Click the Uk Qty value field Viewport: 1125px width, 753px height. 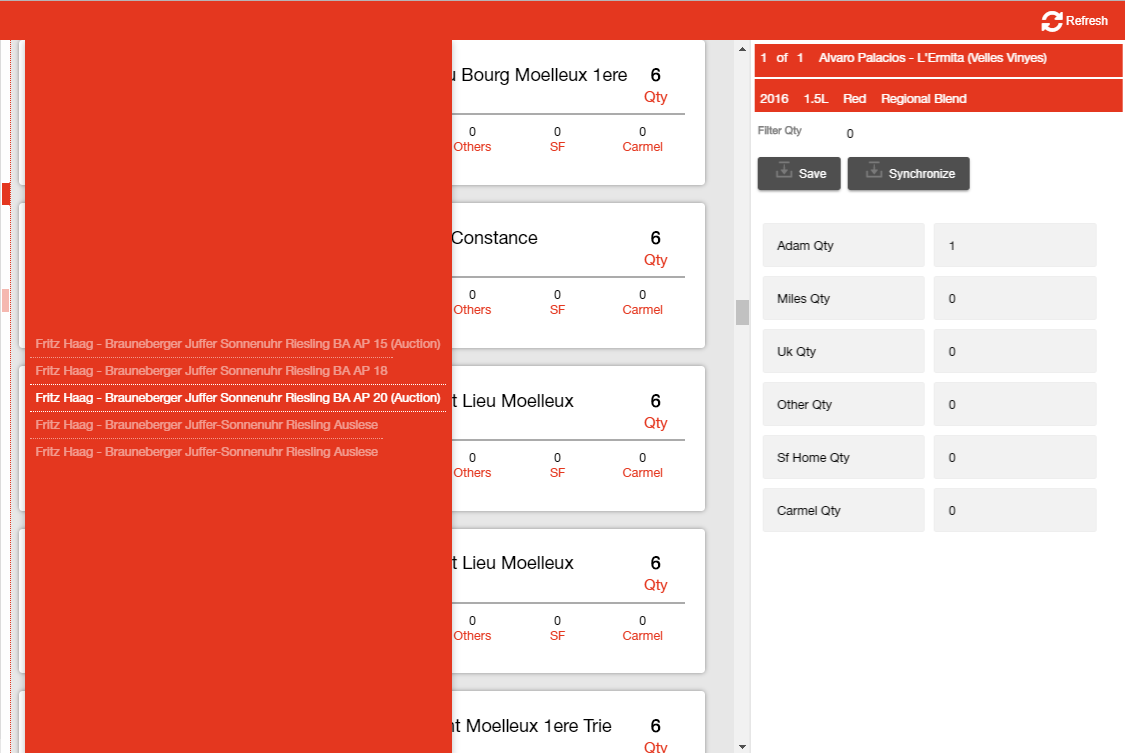point(1015,351)
